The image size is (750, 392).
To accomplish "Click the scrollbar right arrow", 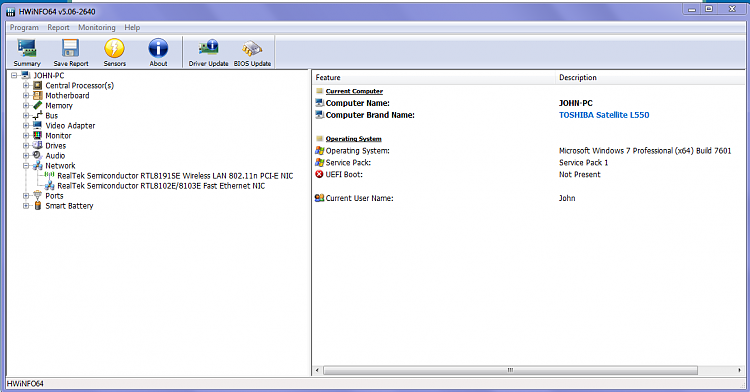I will 739,370.
